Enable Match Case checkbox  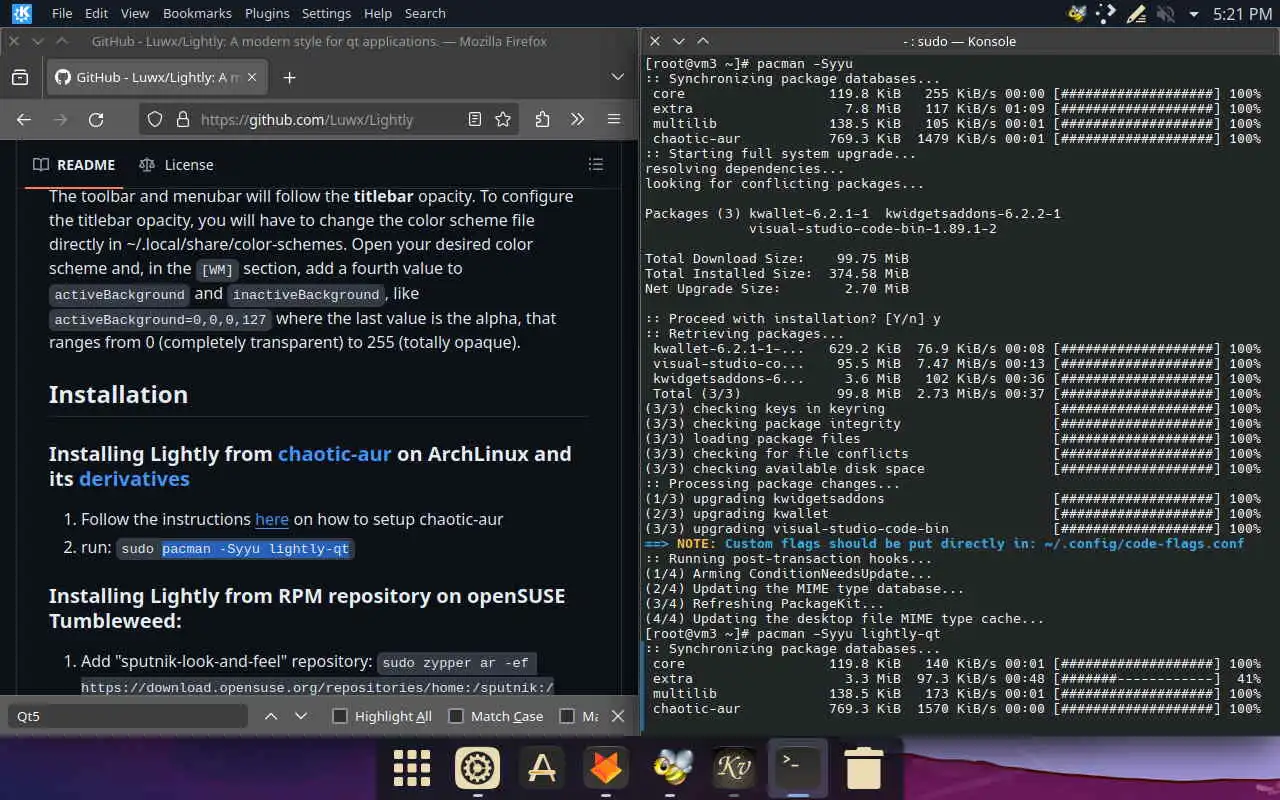[456, 716]
